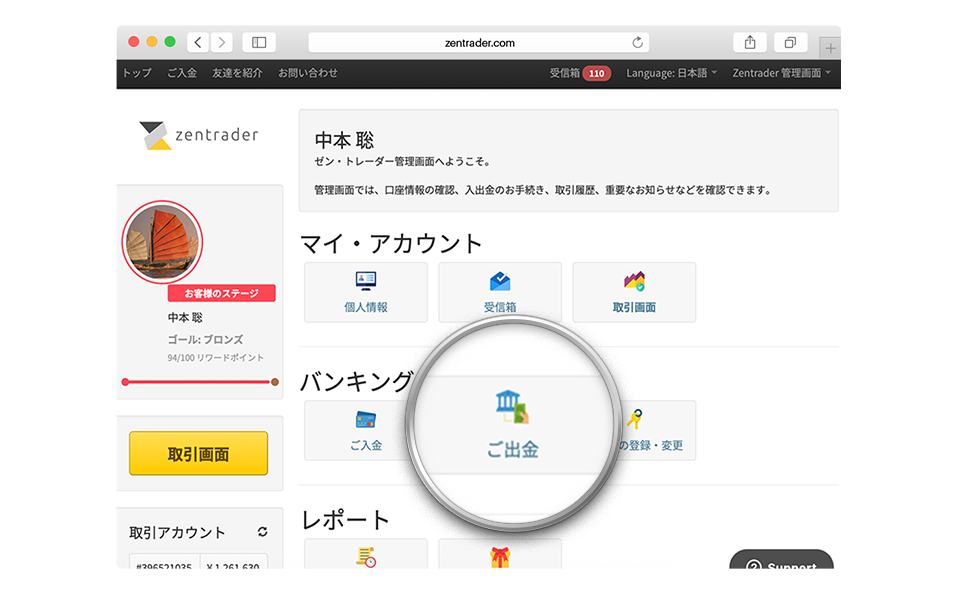Toggle the Safari sidebar button

[259, 42]
